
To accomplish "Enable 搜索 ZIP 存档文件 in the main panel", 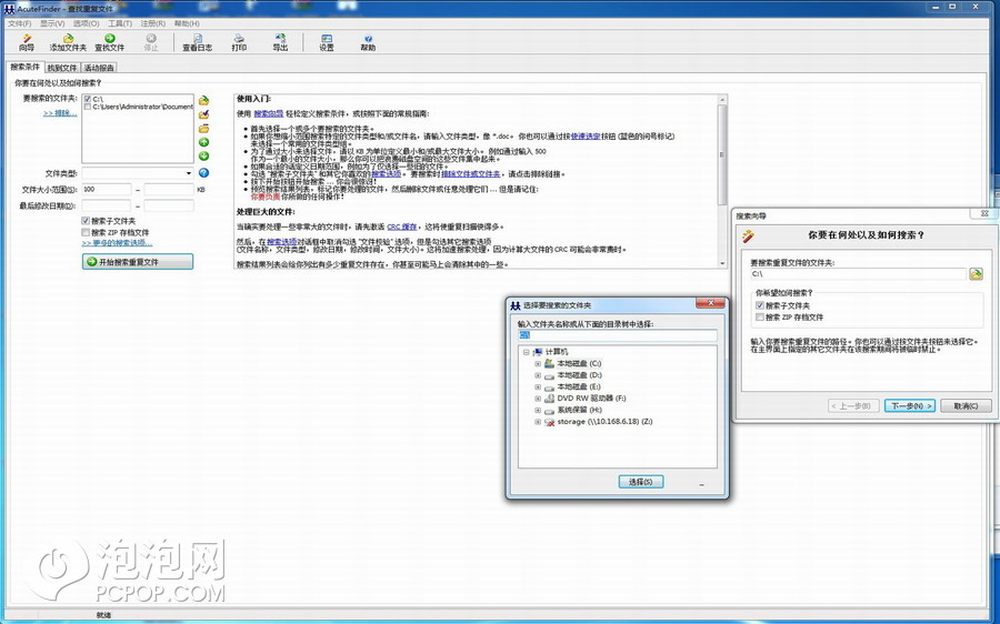I will [x=85, y=232].
